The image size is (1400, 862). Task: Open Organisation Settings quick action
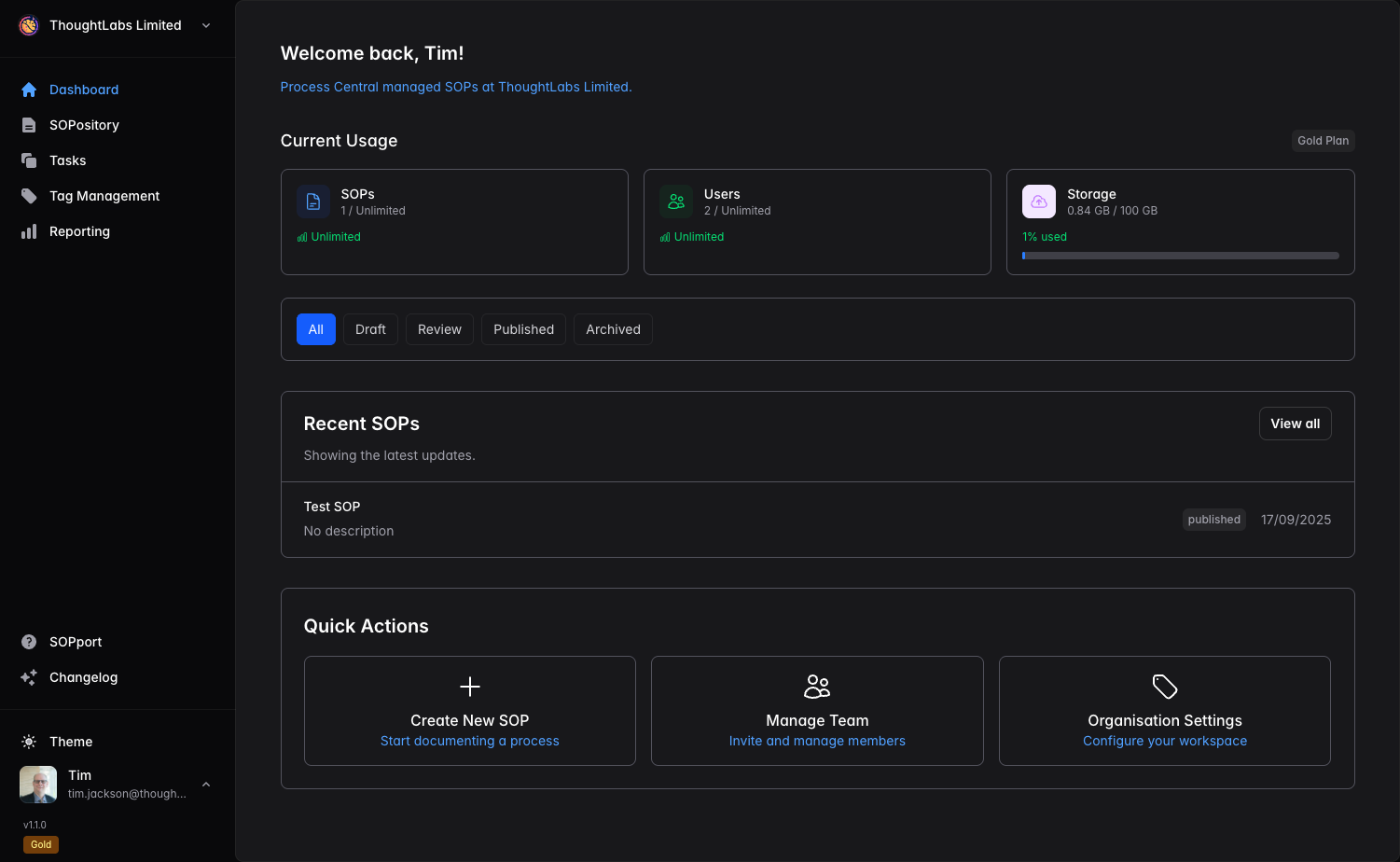coord(1164,711)
